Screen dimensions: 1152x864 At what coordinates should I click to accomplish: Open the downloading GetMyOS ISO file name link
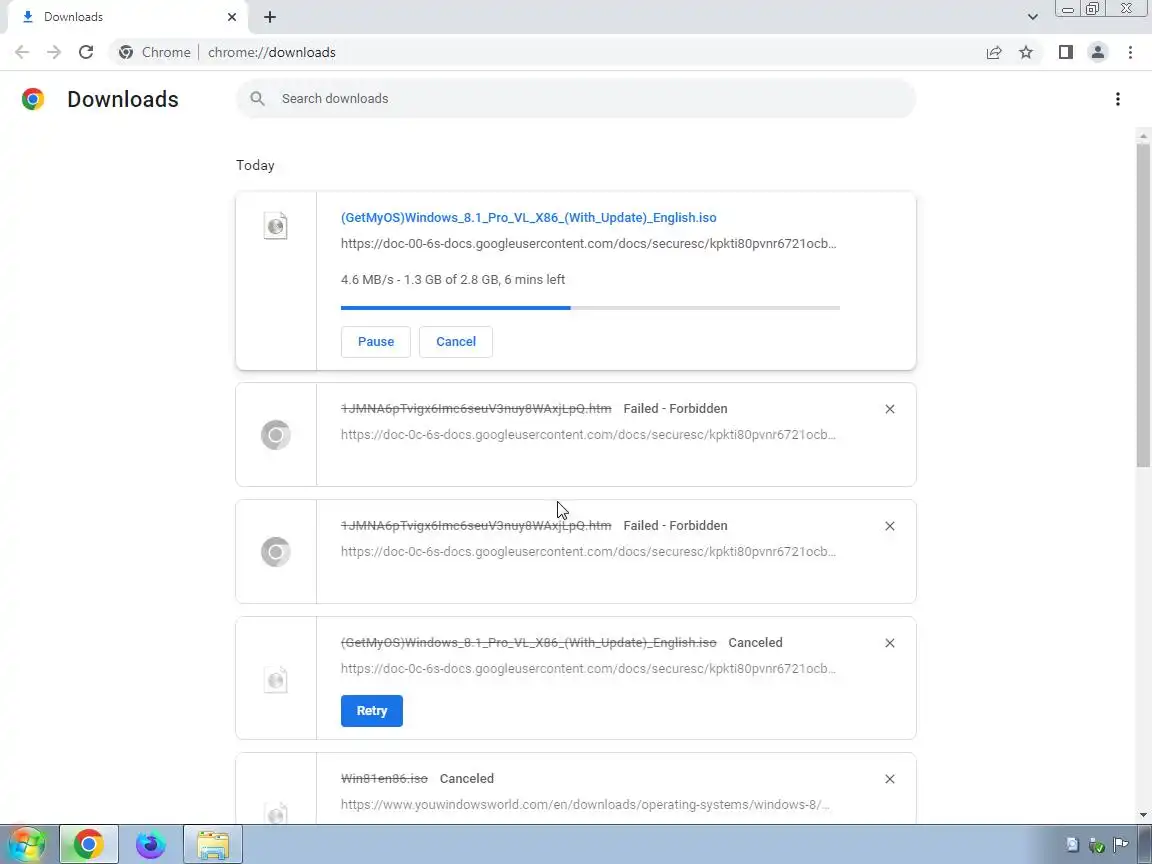click(528, 217)
